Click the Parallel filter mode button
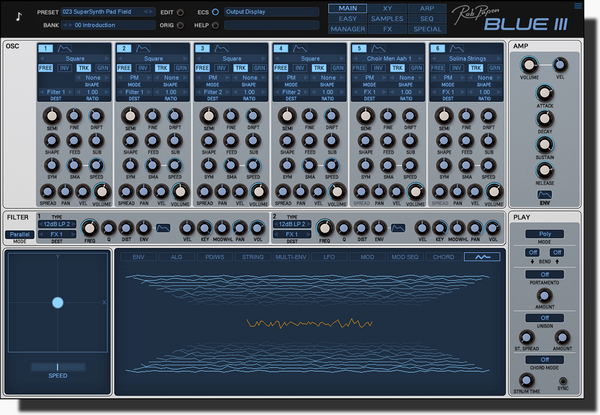The height and width of the screenshot is (415, 600). click(x=19, y=234)
